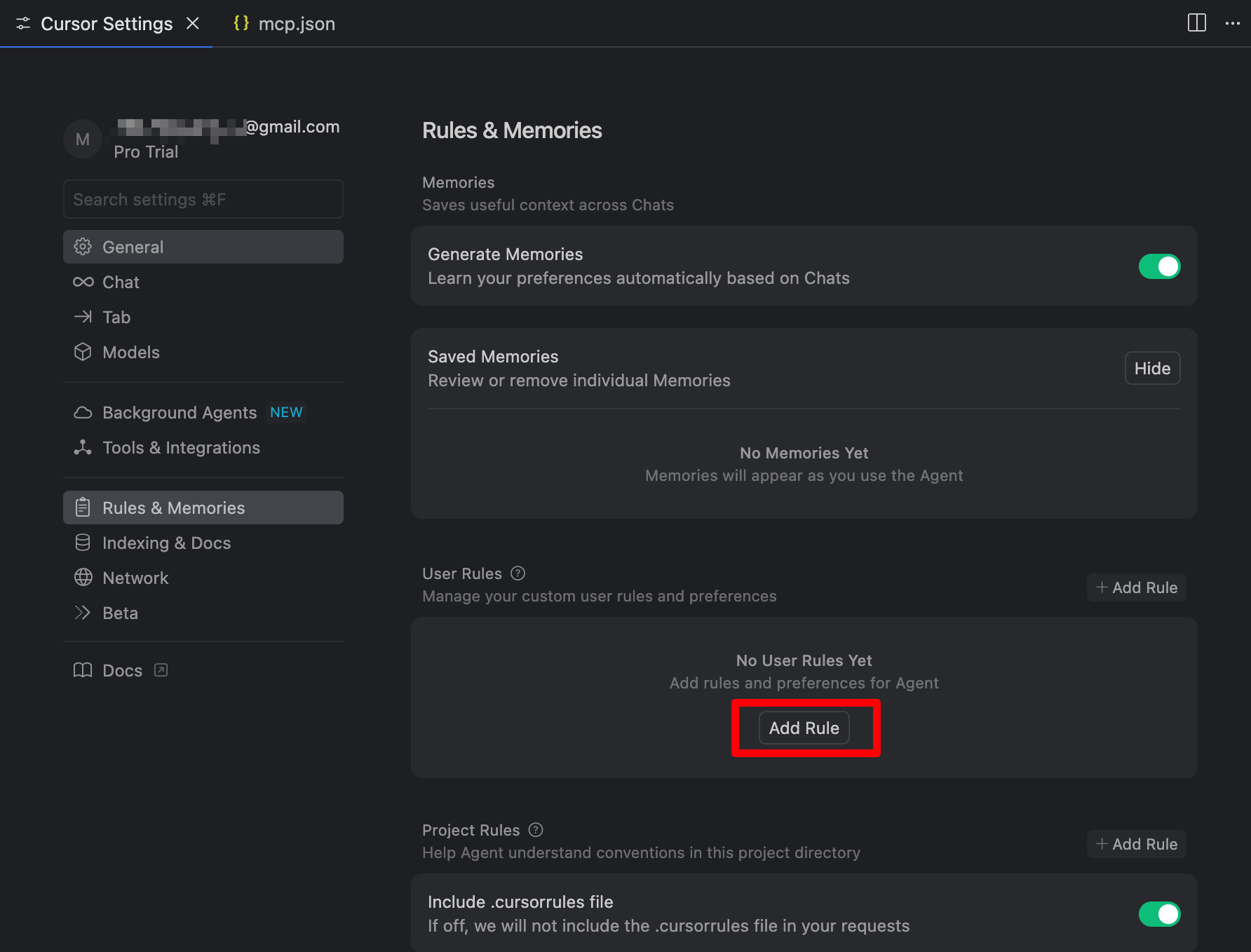Click the Rules & Memories page heading

(x=512, y=130)
